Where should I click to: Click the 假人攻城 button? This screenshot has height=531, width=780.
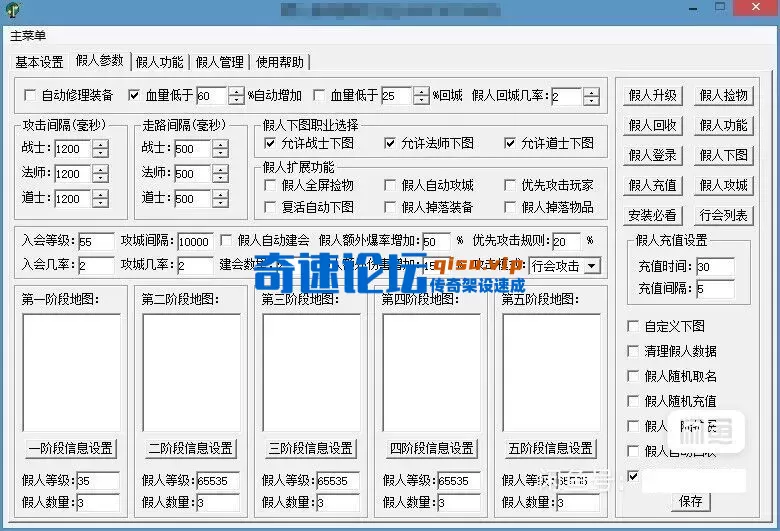(x=724, y=185)
